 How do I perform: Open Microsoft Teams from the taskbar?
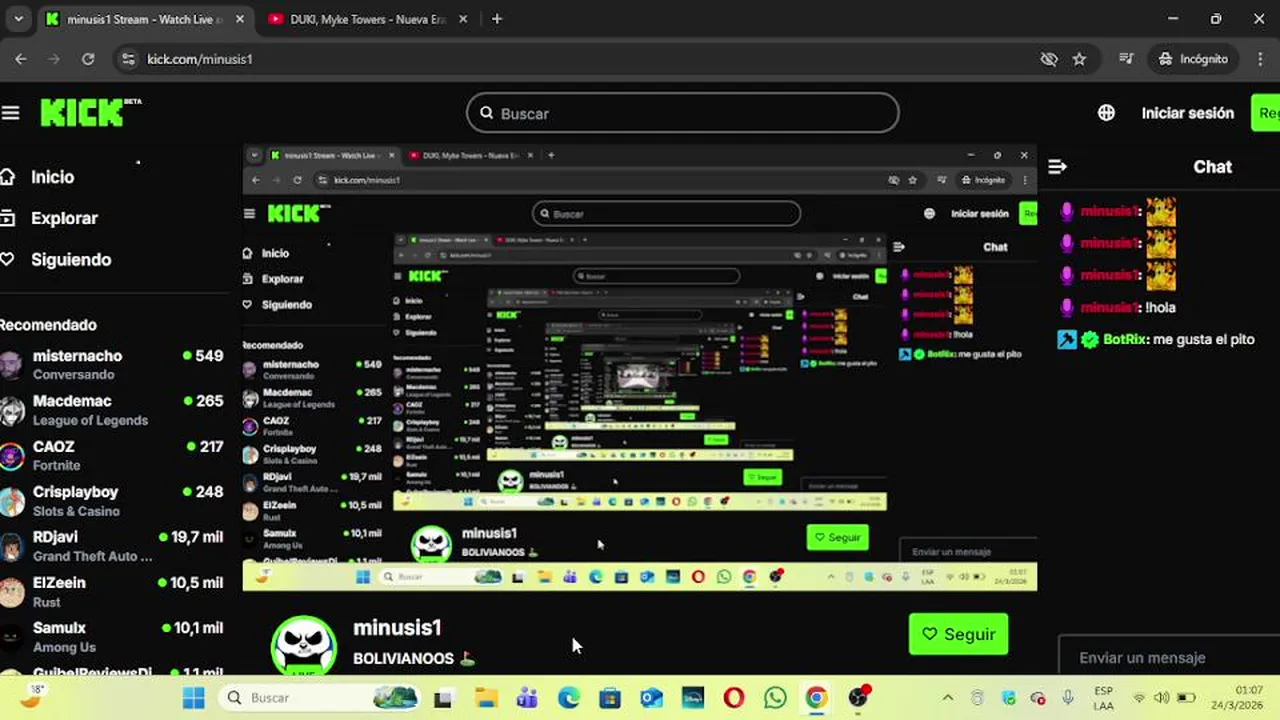(527, 698)
